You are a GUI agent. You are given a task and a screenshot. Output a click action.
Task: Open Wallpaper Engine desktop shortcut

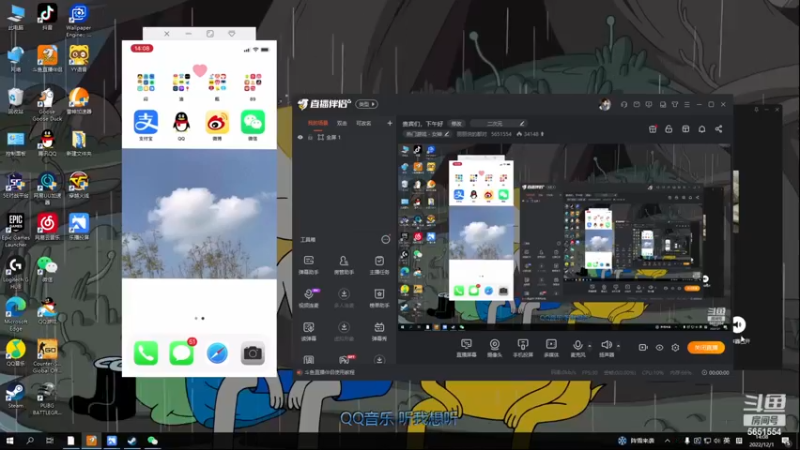[x=79, y=20]
